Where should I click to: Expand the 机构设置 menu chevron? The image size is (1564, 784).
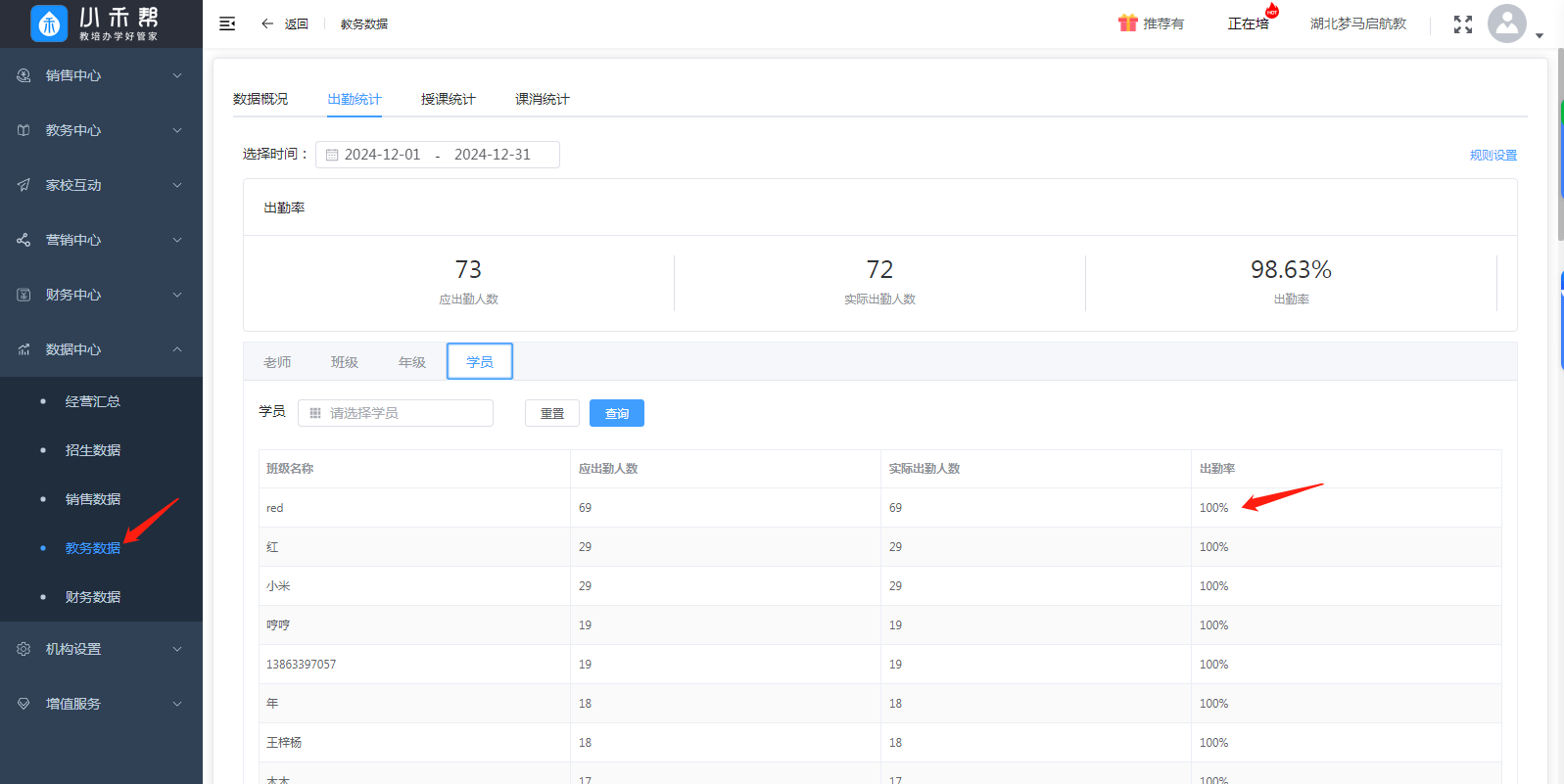[177, 649]
